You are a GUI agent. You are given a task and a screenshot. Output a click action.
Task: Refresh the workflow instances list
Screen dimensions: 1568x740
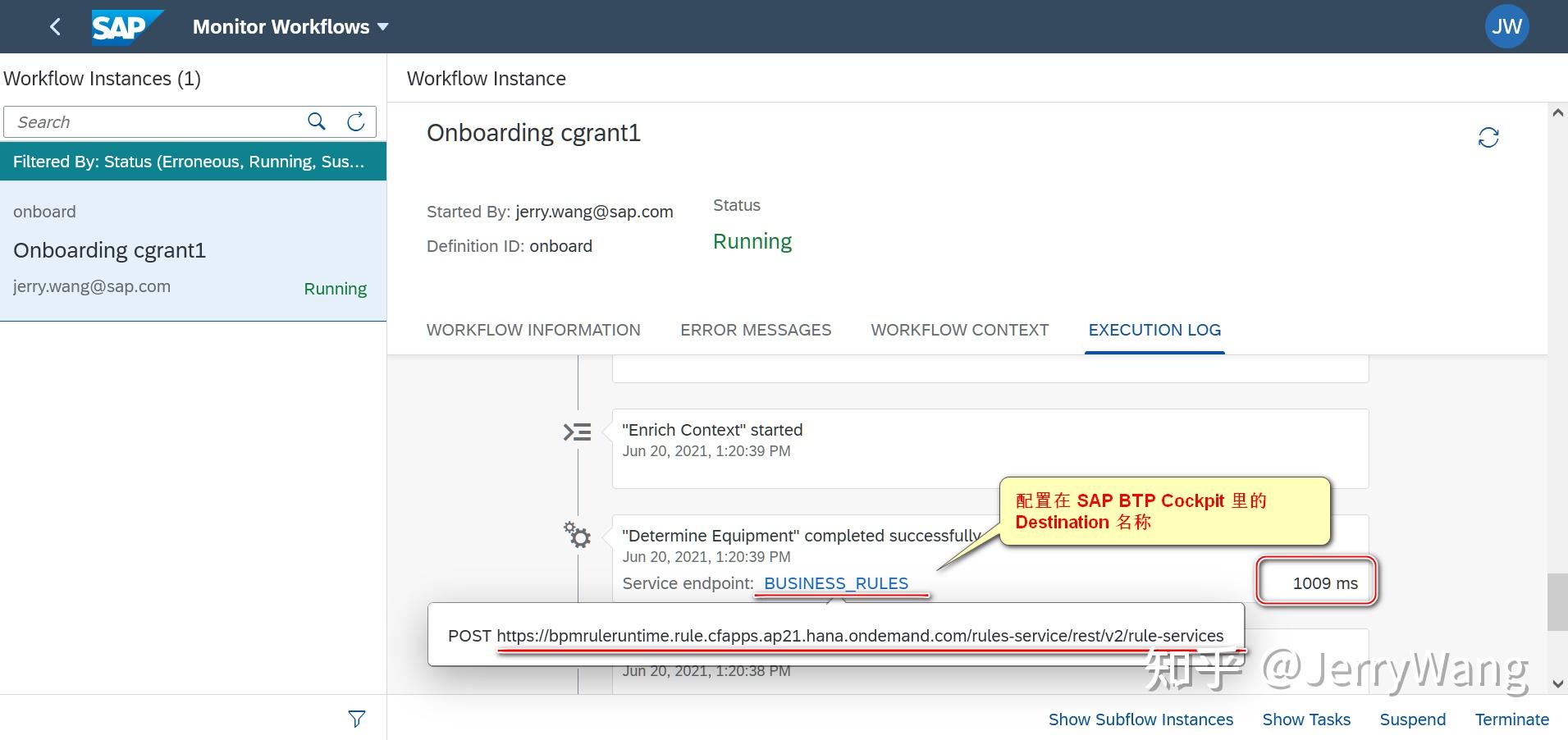354,121
